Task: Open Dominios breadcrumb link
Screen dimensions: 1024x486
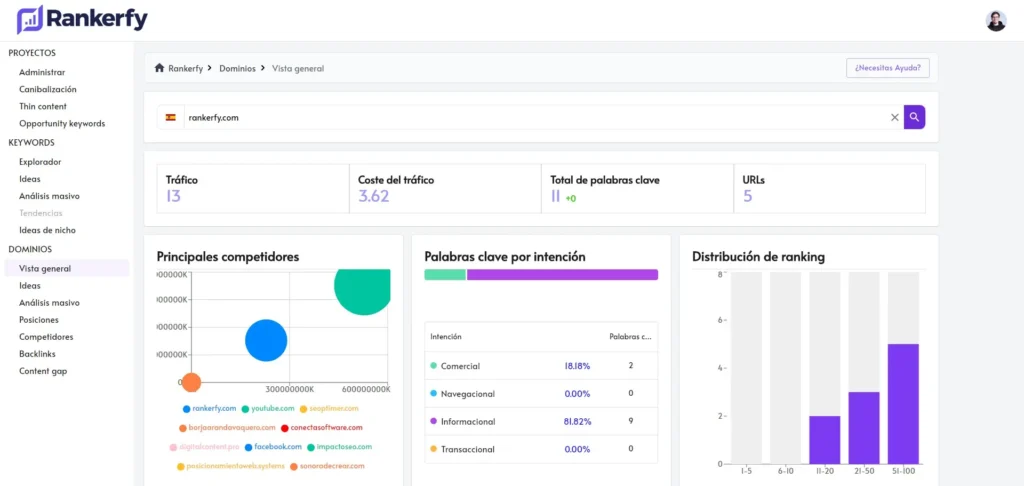Action: pos(238,68)
